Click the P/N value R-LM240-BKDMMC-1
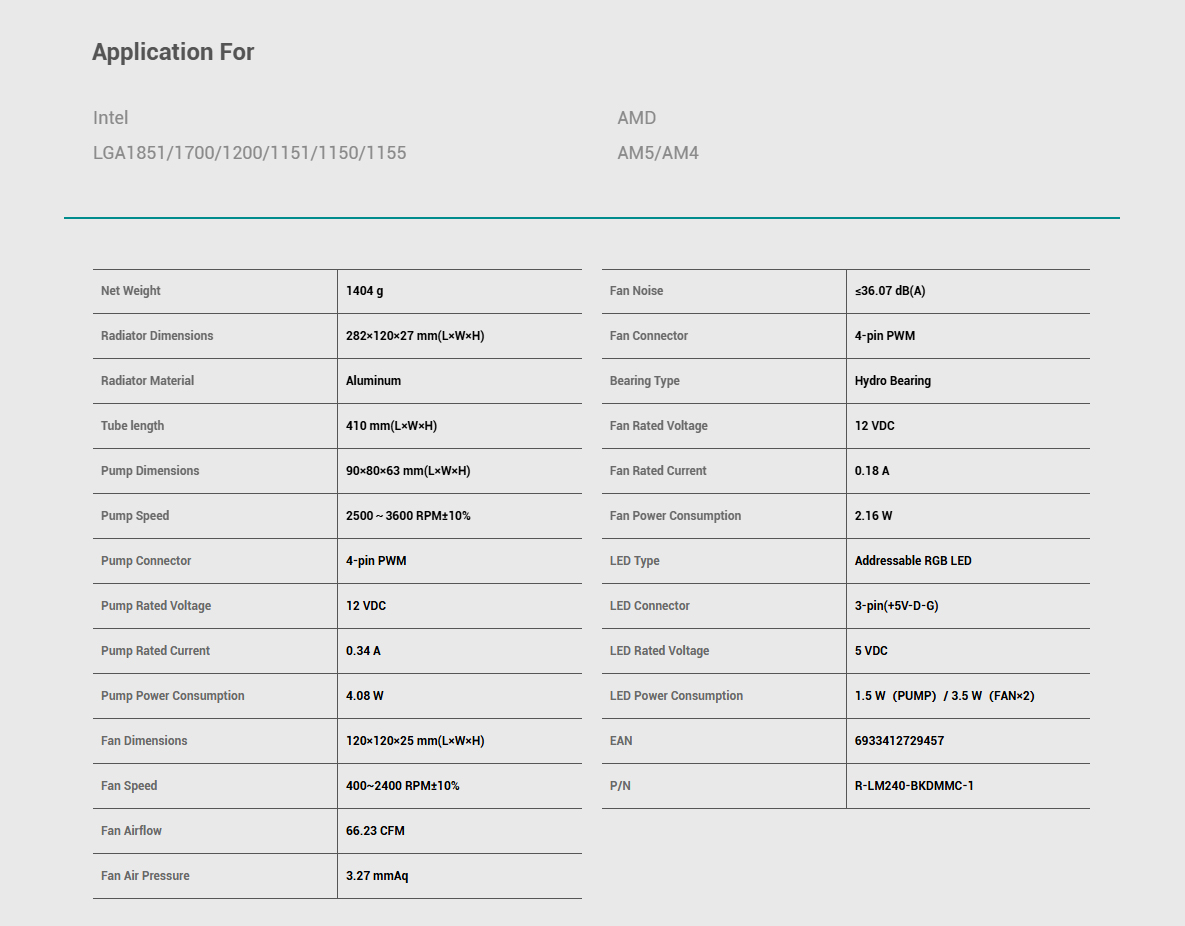1185x926 pixels. tap(914, 785)
